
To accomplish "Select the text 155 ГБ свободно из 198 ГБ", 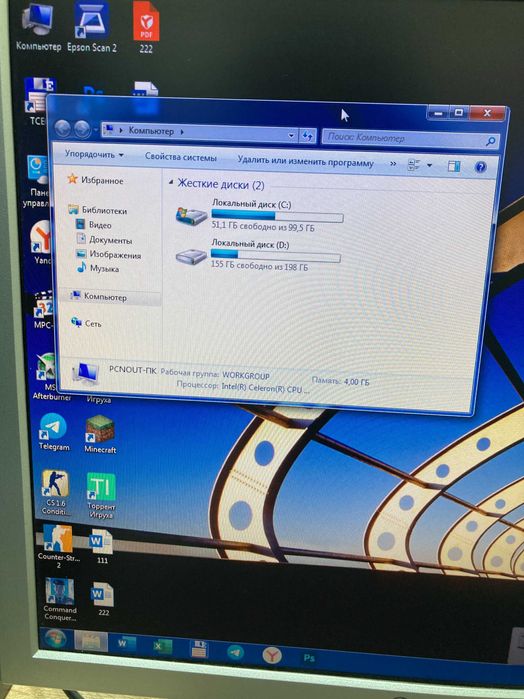I will click(259, 267).
